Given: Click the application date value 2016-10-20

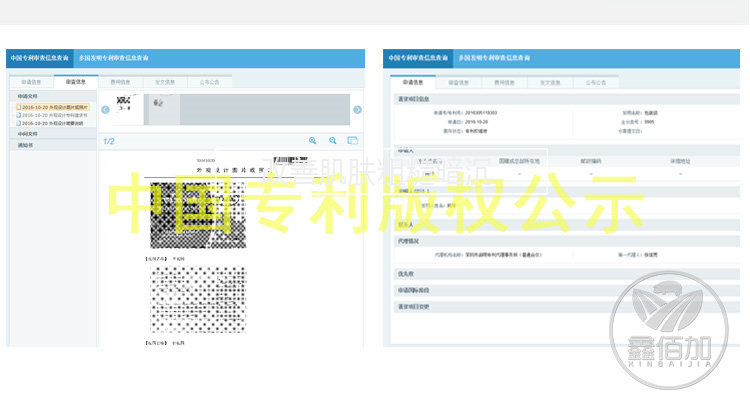Looking at the screenshot, I should (x=476, y=122).
